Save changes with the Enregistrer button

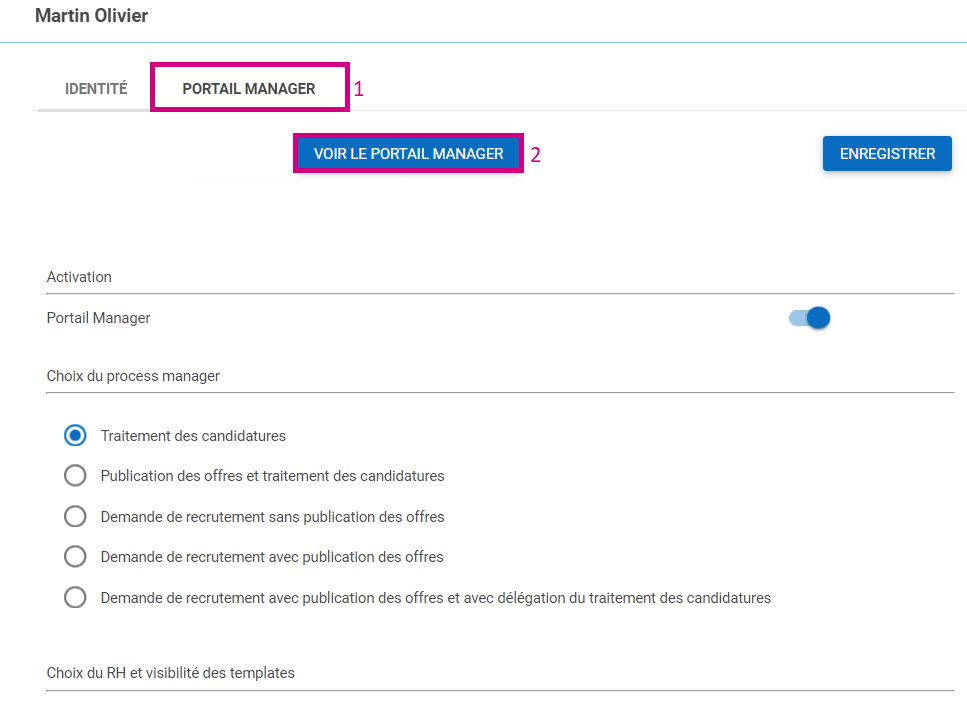(x=887, y=154)
